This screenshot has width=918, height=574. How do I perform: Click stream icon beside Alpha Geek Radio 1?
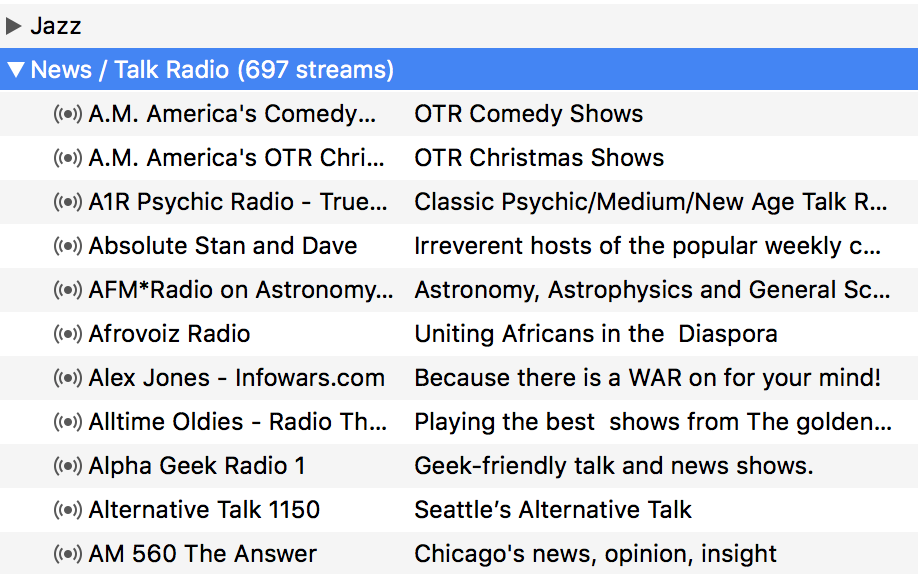click(x=68, y=466)
